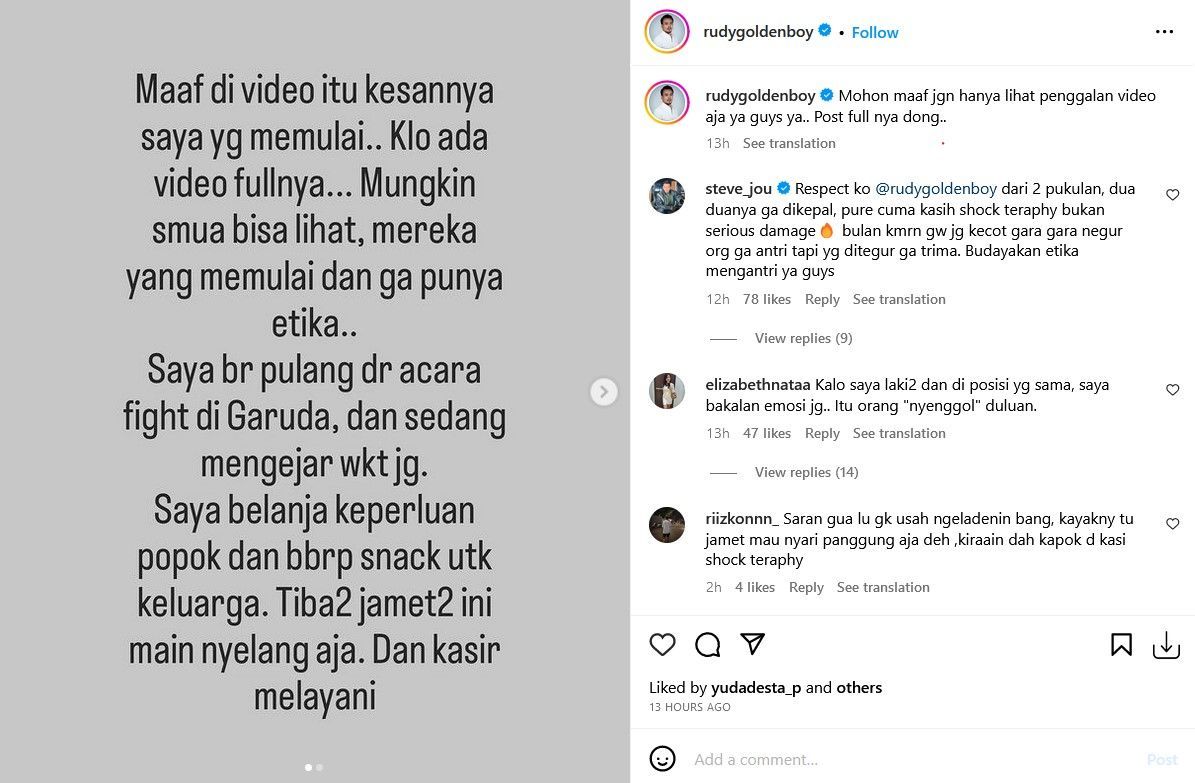Image resolution: width=1195 pixels, height=783 pixels.
Task: Open the @rudygoldenboy mention link
Action: click(936, 188)
